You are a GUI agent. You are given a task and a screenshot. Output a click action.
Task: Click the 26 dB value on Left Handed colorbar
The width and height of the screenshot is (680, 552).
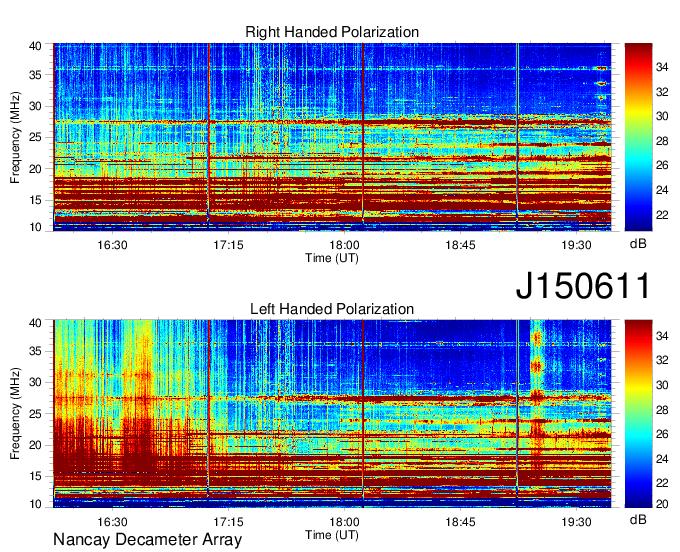click(x=662, y=434)
